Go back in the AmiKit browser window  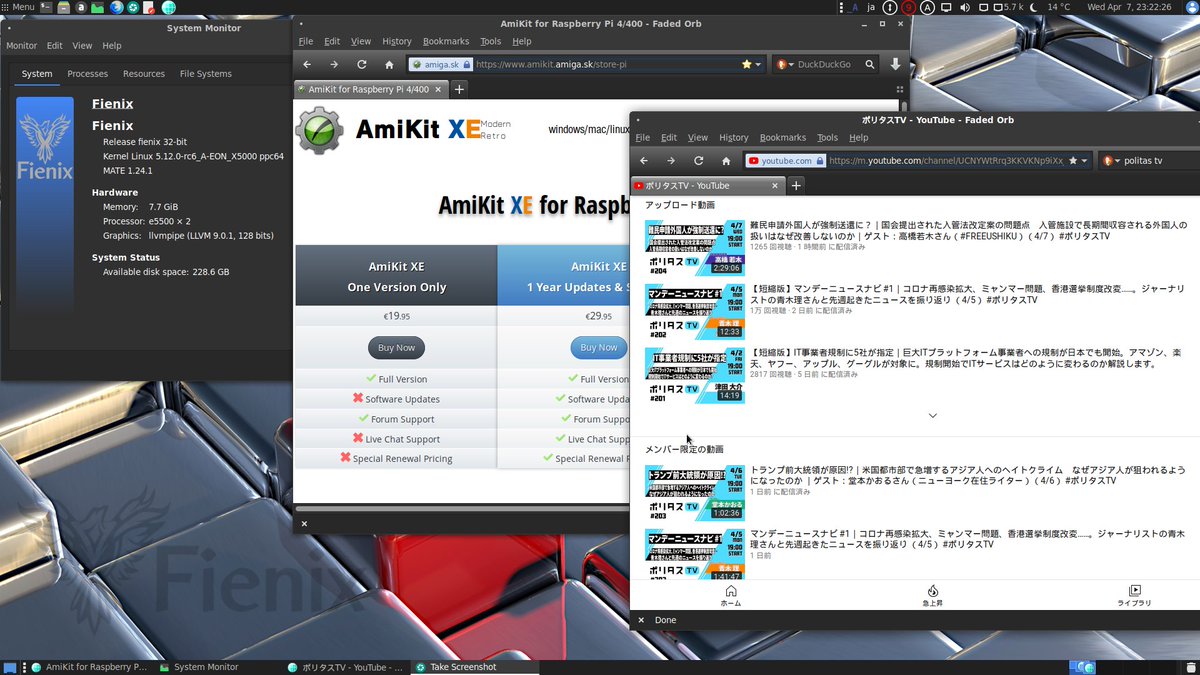tap(307, 64)
